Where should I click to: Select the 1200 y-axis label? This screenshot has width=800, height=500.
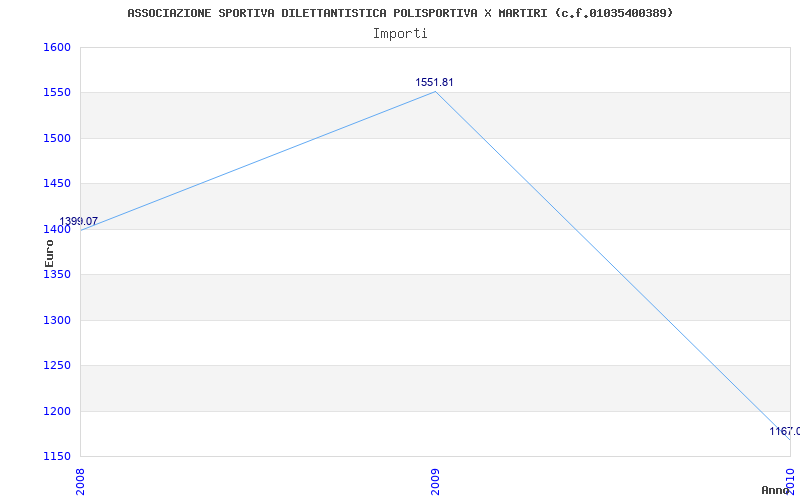pyautogui.click(x=56, y=411)
